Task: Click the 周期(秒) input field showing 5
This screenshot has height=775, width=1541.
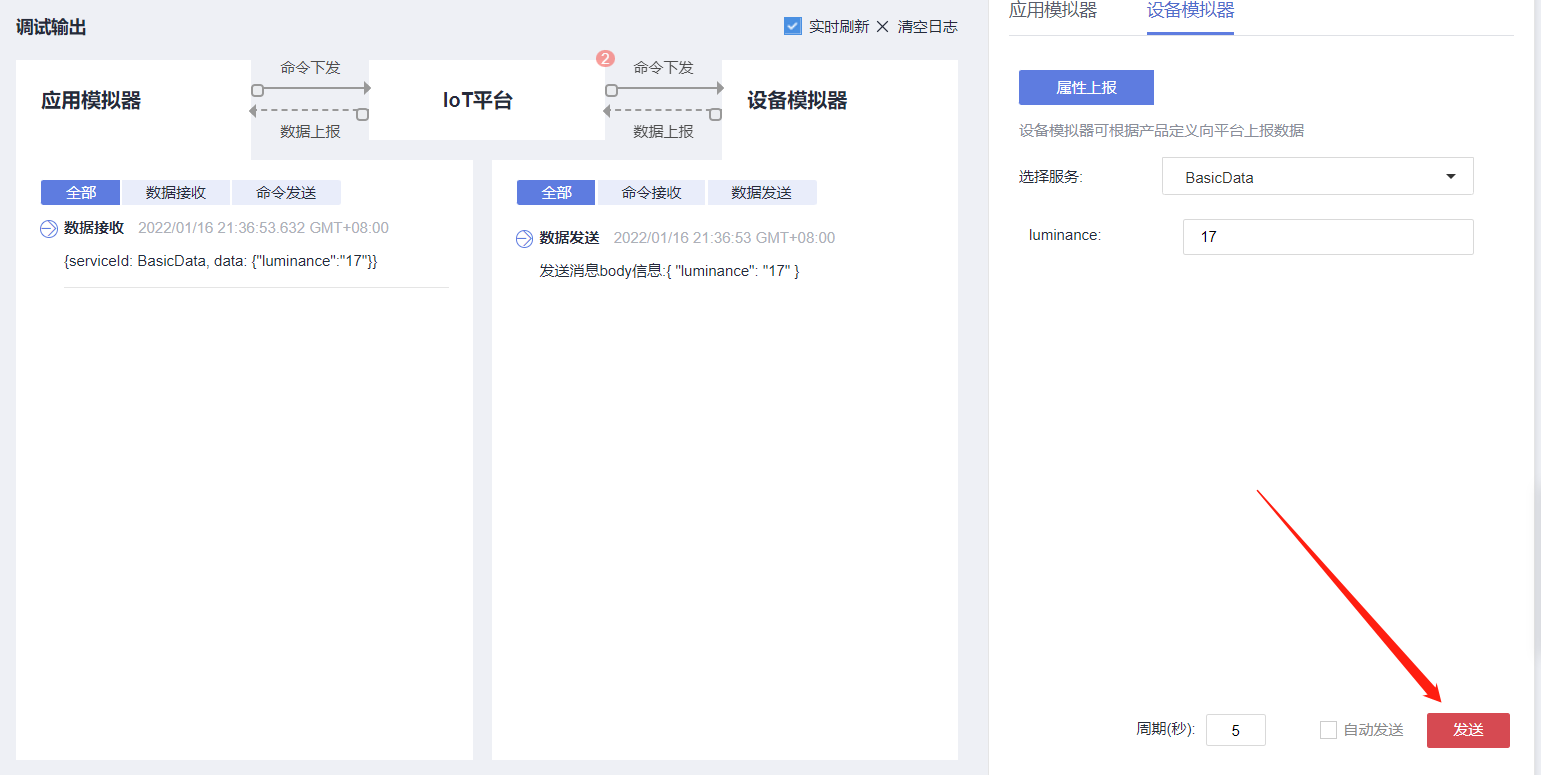Action: pos(1236,730)
